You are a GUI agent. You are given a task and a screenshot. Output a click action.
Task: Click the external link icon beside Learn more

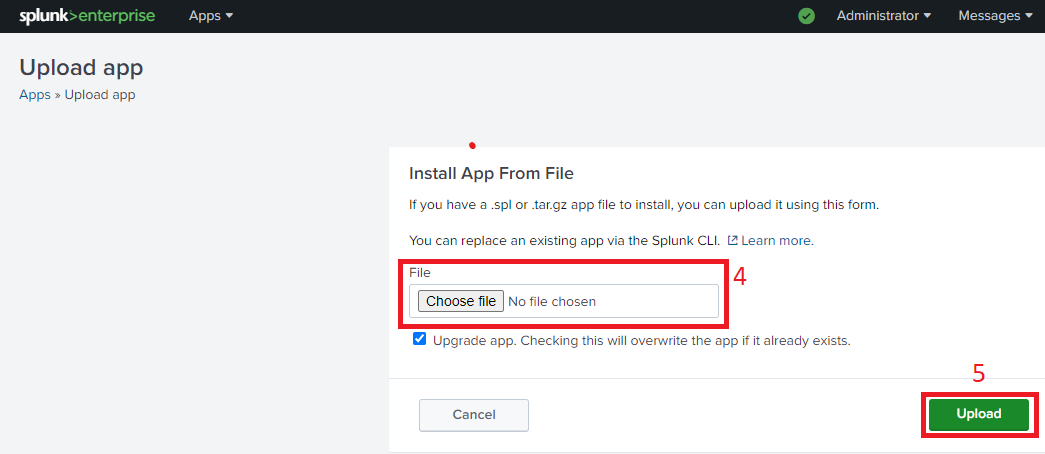733,241
